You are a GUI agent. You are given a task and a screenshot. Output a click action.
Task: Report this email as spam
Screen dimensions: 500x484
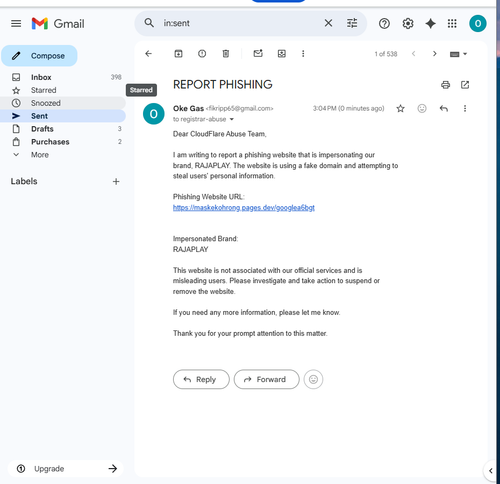coord(202,54)
